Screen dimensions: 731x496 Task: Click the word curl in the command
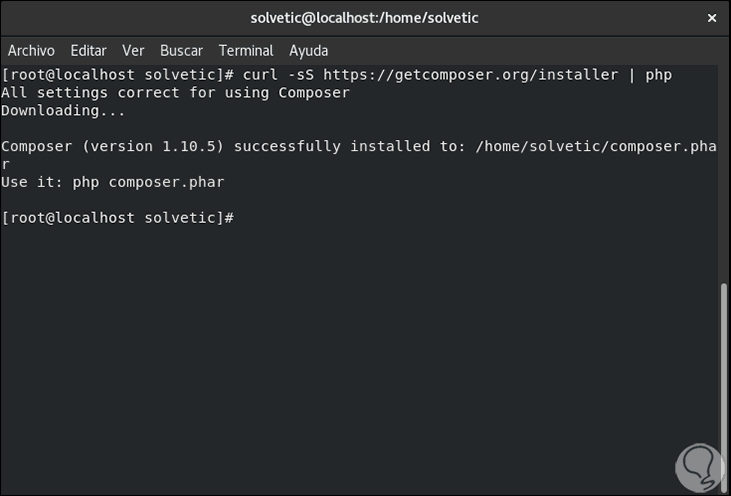pyautogui.click(x=260, y=75)
